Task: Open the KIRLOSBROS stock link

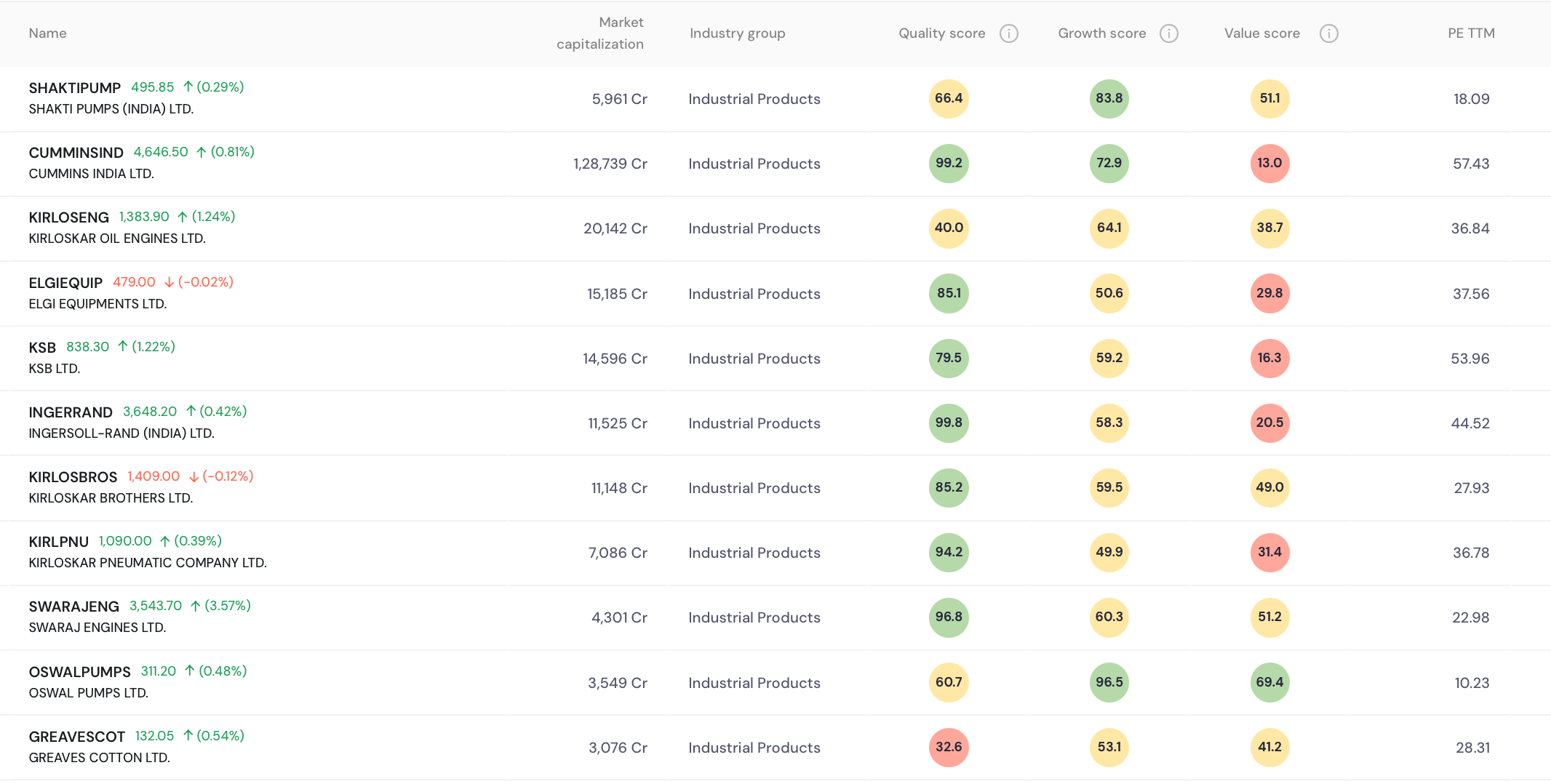Action: 73,477
